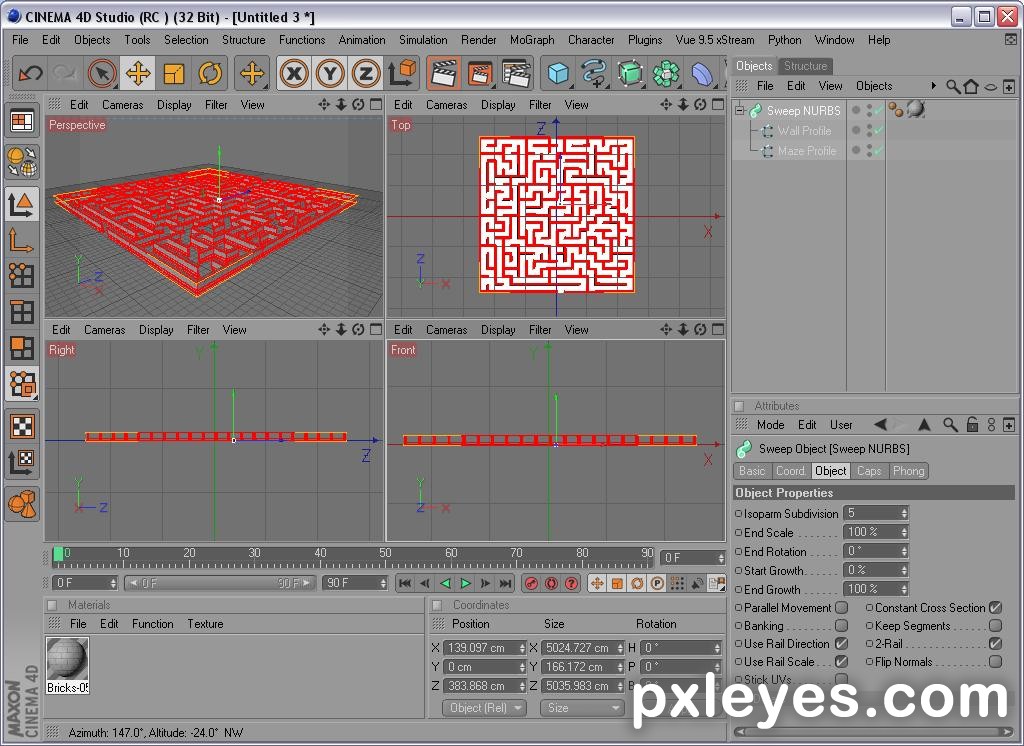The image size is (1024, 746).
Task: Enable Banking checkbox
Action: pos(842,626)
